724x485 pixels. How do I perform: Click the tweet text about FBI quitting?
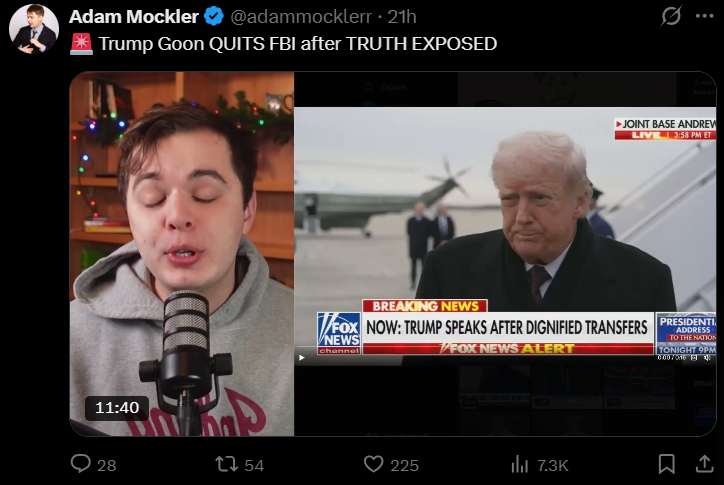click(x=298, y=44)
